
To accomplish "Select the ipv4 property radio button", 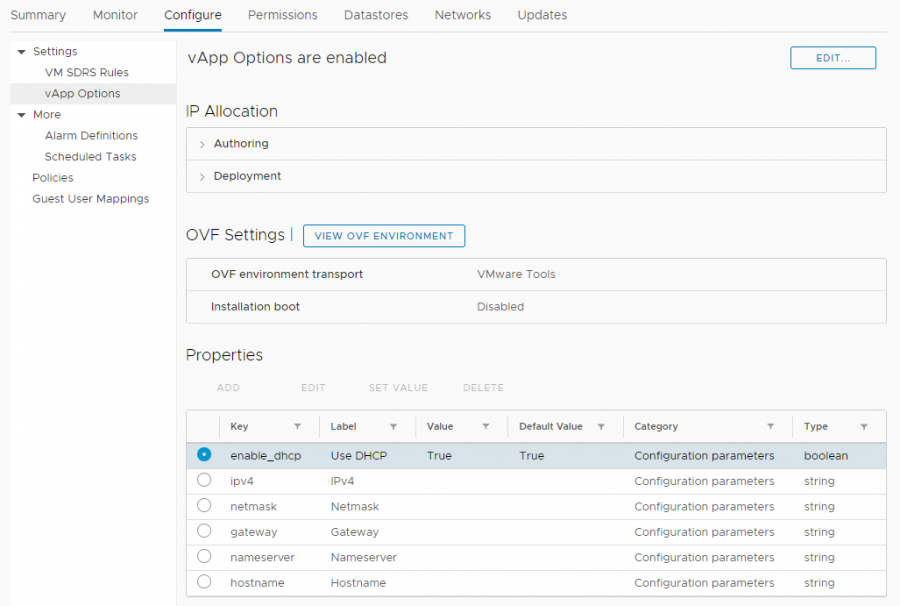I will (x=204, y=480).
